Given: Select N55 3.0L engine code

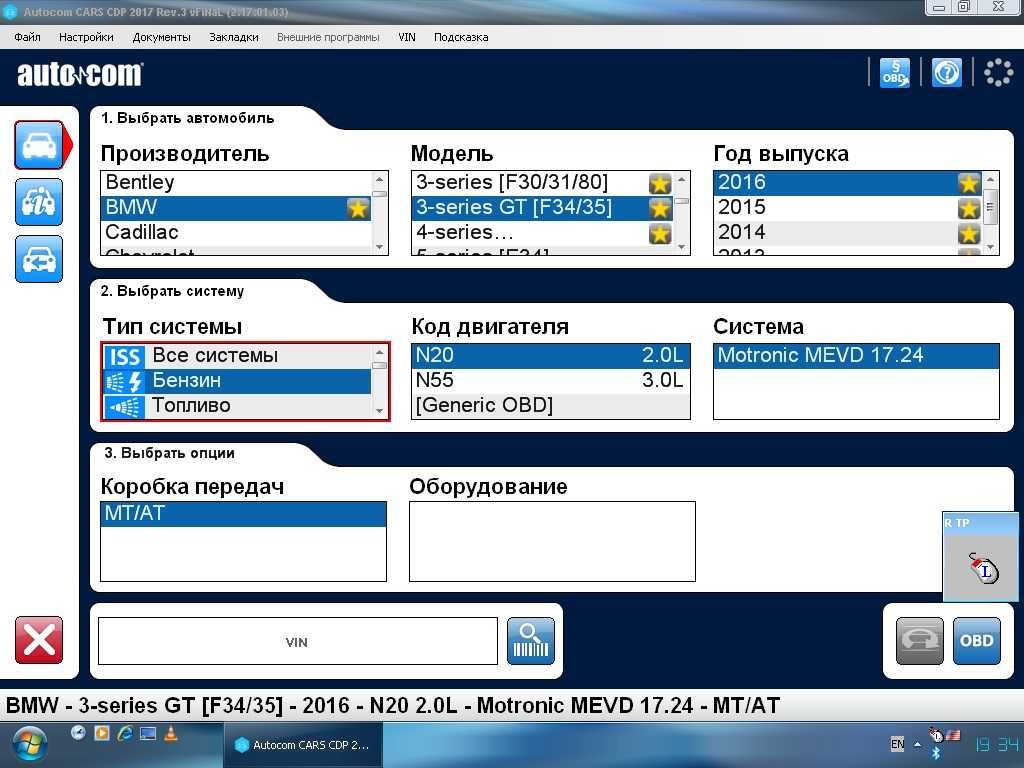Looking at the screenshot, I should coord(551,381).
